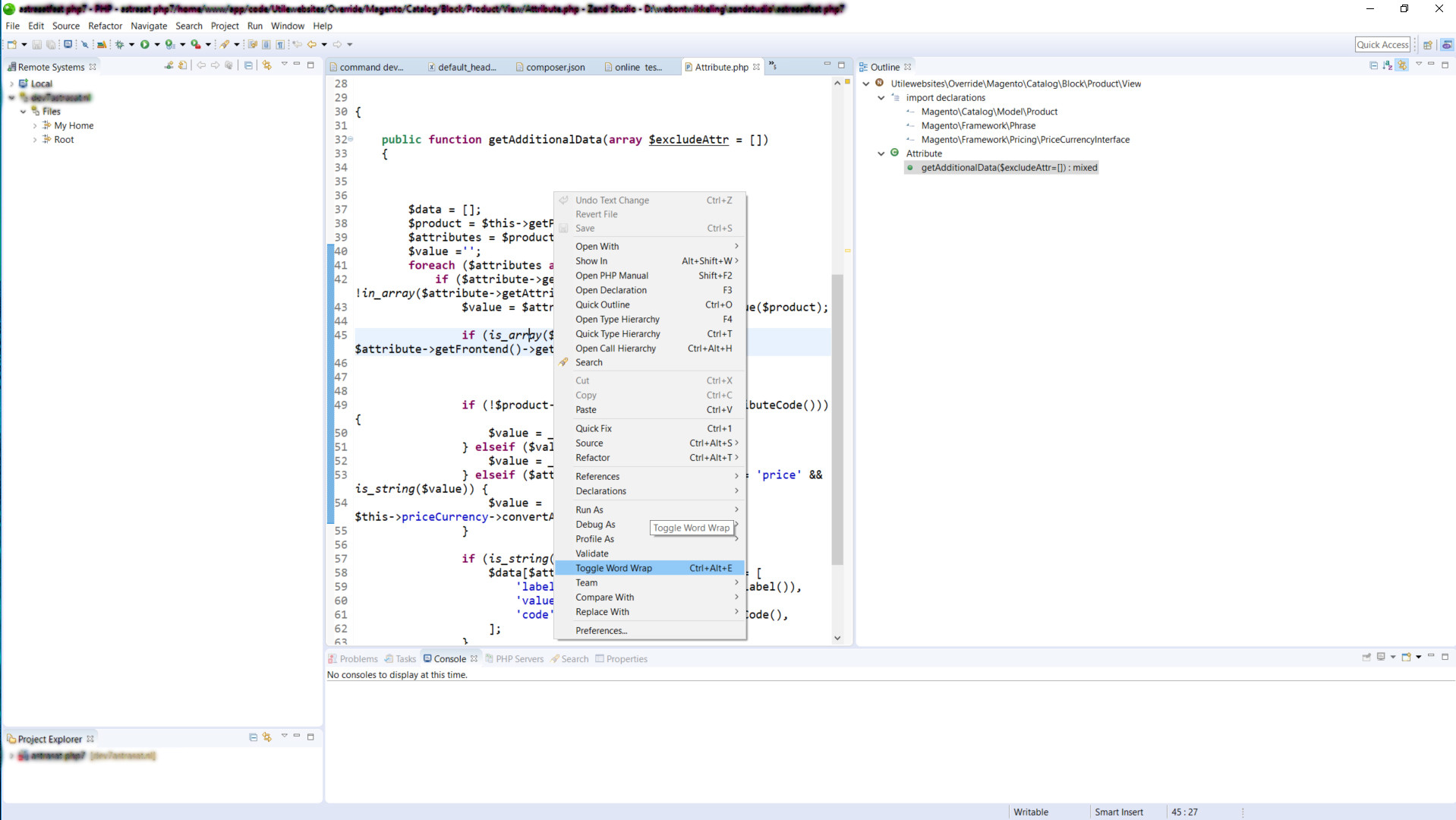Open the Run button dropdown arrow

(157, 45)
